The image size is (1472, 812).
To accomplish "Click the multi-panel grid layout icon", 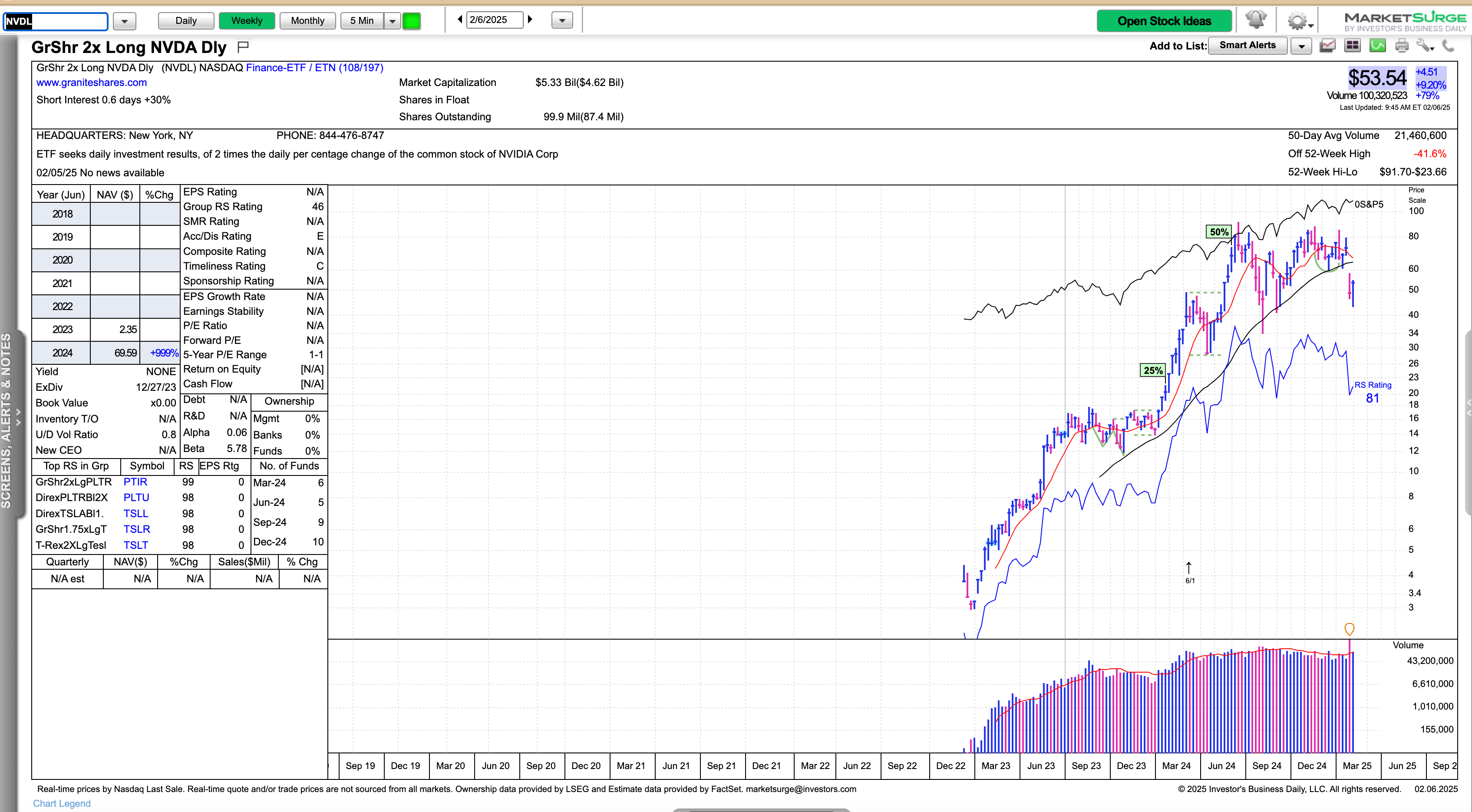I will (1353, 46).
